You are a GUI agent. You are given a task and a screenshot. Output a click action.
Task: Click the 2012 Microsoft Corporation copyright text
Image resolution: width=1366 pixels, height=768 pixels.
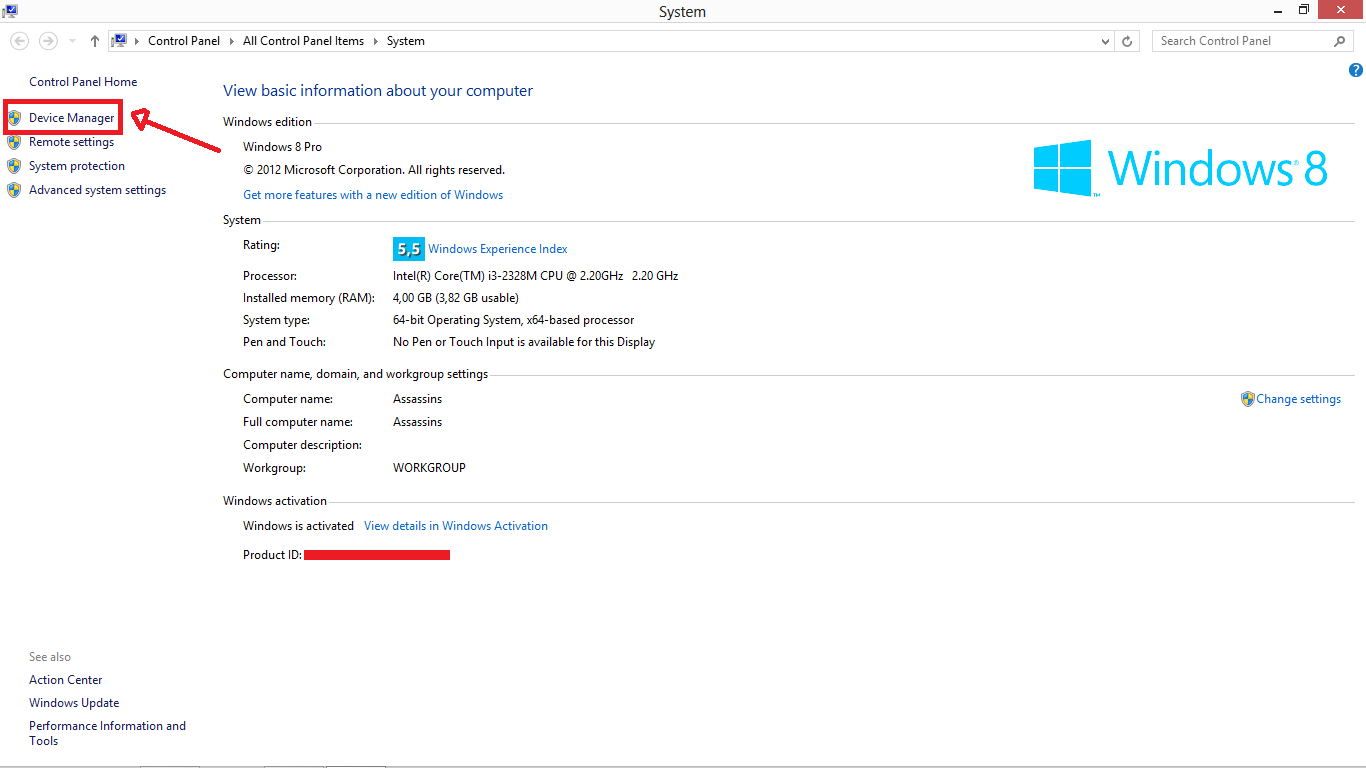pos(374,170)
